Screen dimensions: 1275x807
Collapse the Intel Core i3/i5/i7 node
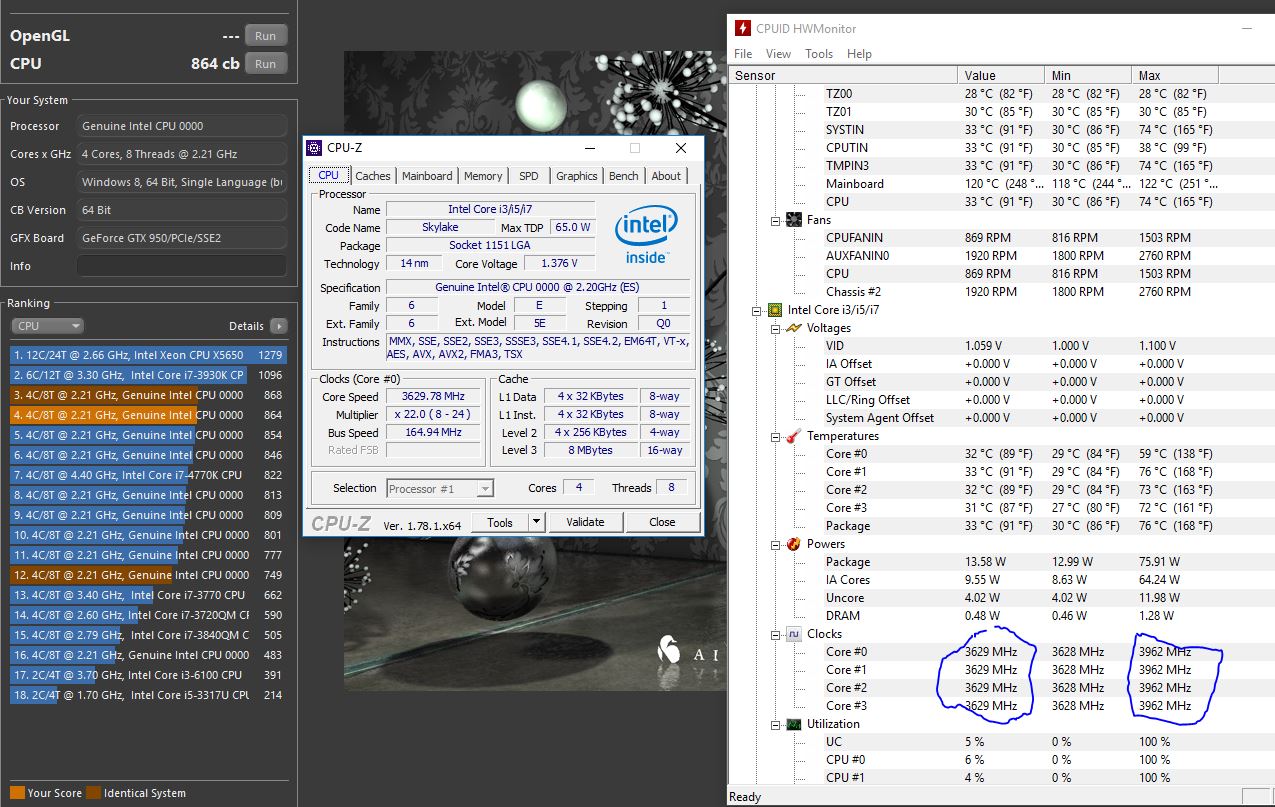coord(757,310)
